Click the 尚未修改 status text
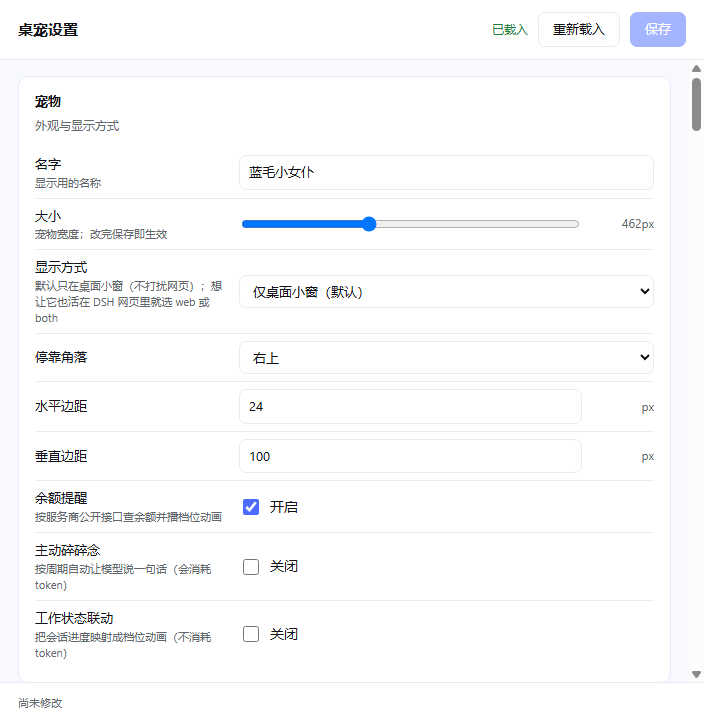 point(40,703)
